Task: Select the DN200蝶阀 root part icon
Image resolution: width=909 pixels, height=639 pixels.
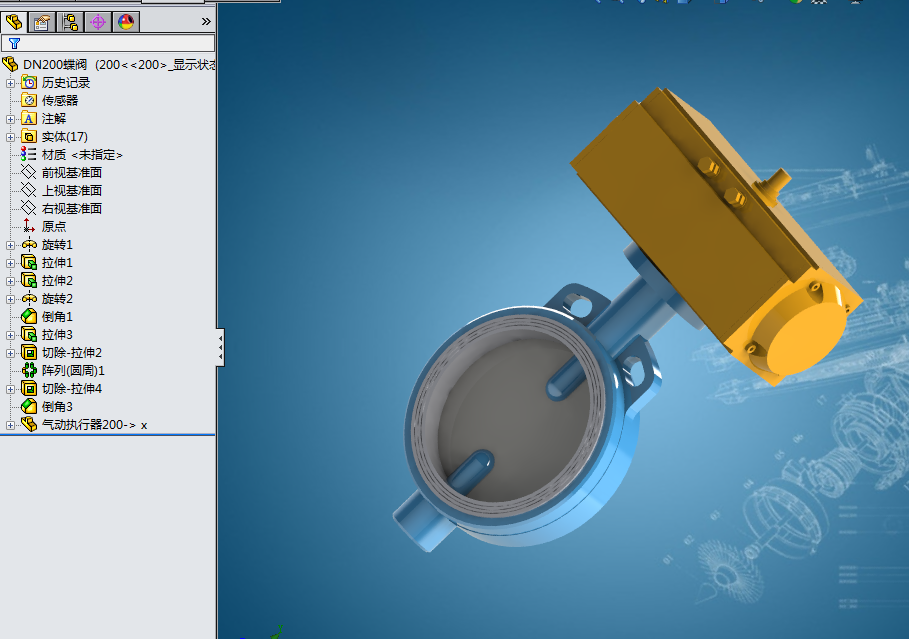Action: coord(10,64)
